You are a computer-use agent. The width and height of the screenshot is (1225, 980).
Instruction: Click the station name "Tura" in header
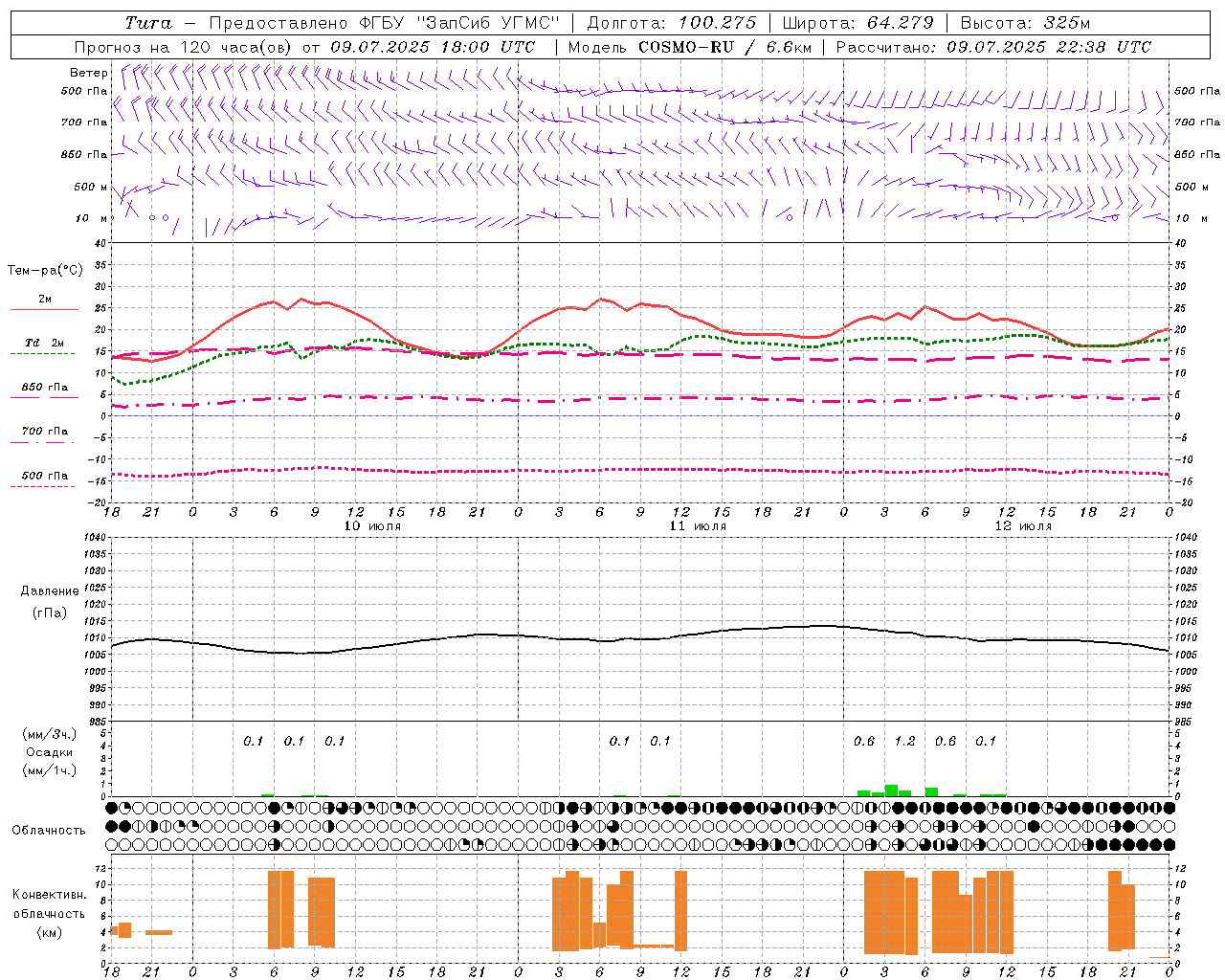click(148, 22)
